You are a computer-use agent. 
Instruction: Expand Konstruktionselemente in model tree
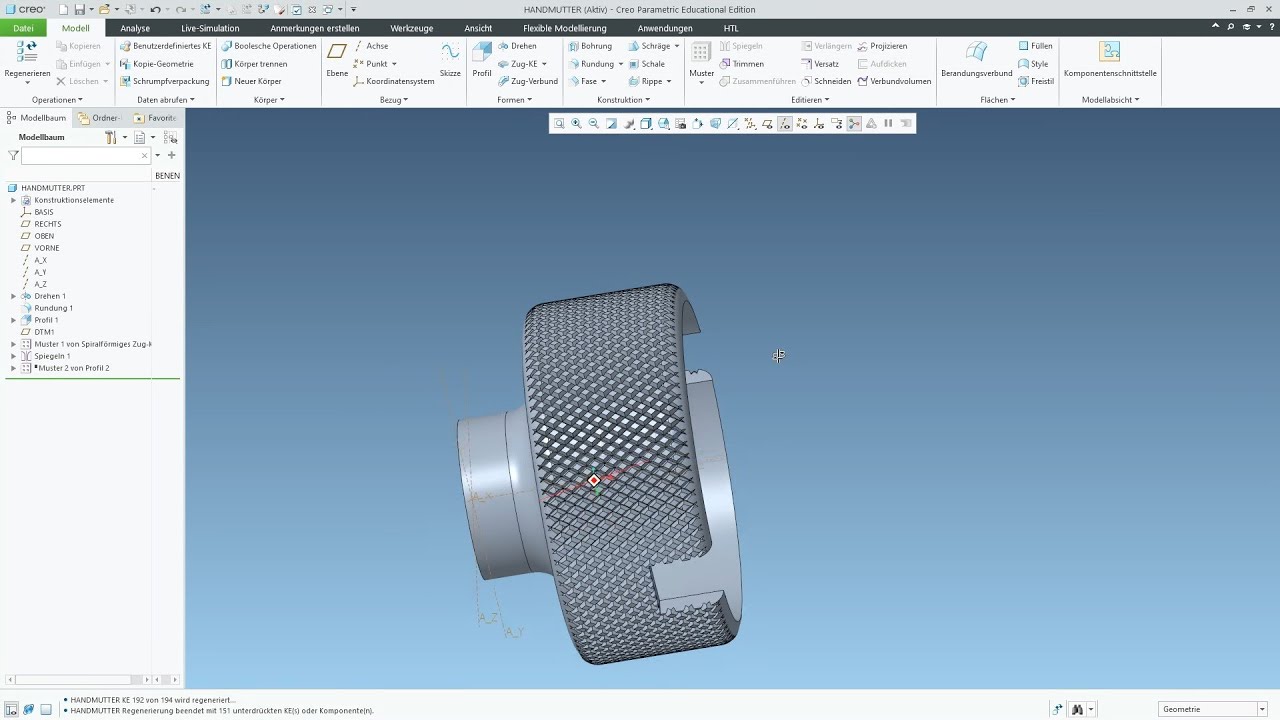(x=13, y=200)
